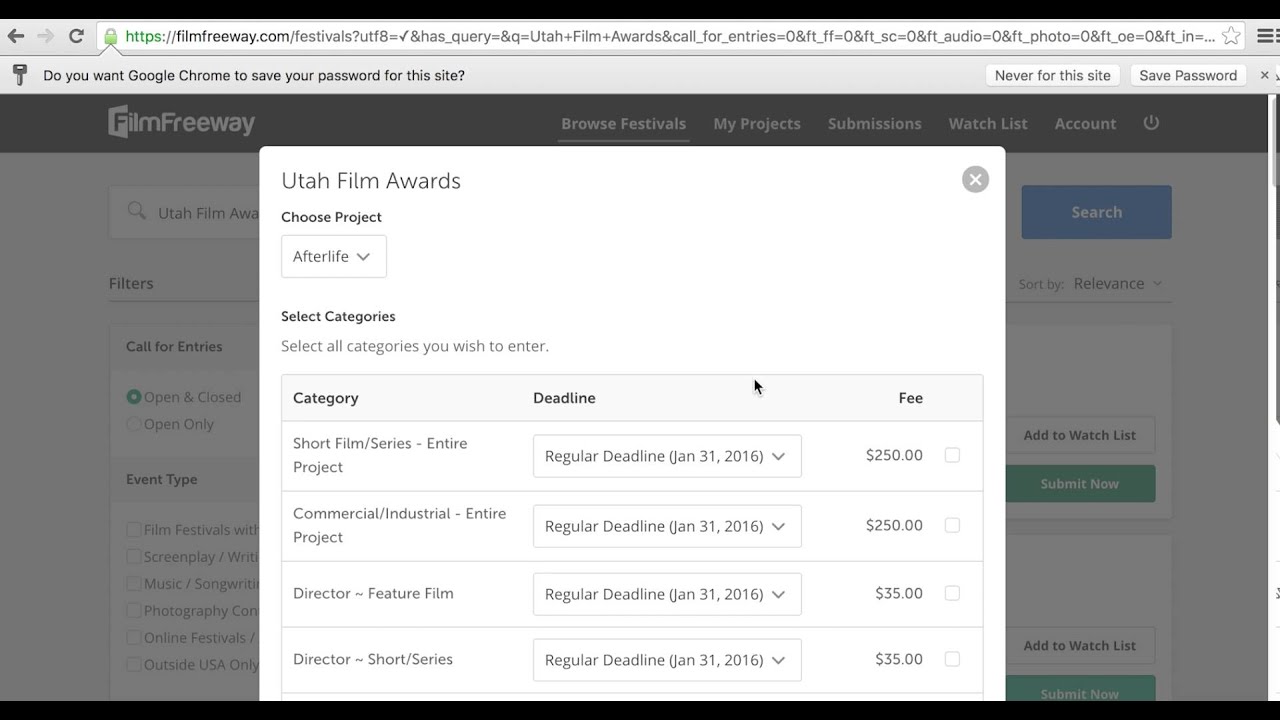Open deadline dropdown for Director ~ Feature Film
The height and width of the screenshot is (720, 1280).
point(667,594)
